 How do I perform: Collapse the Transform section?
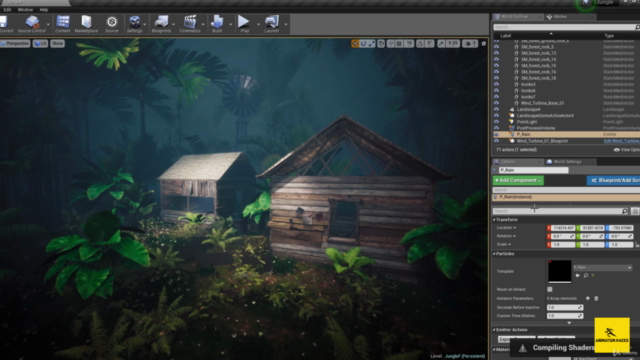494,220
